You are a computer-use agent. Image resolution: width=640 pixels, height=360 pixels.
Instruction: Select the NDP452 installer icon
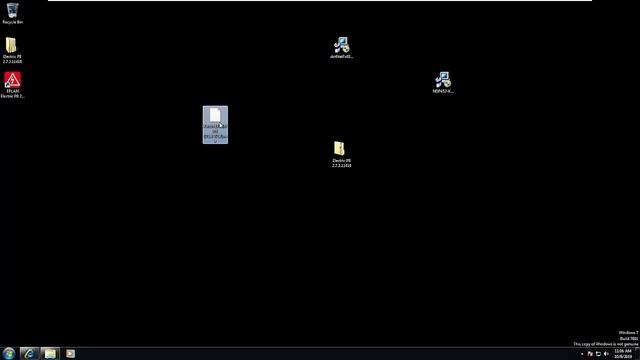443,82
